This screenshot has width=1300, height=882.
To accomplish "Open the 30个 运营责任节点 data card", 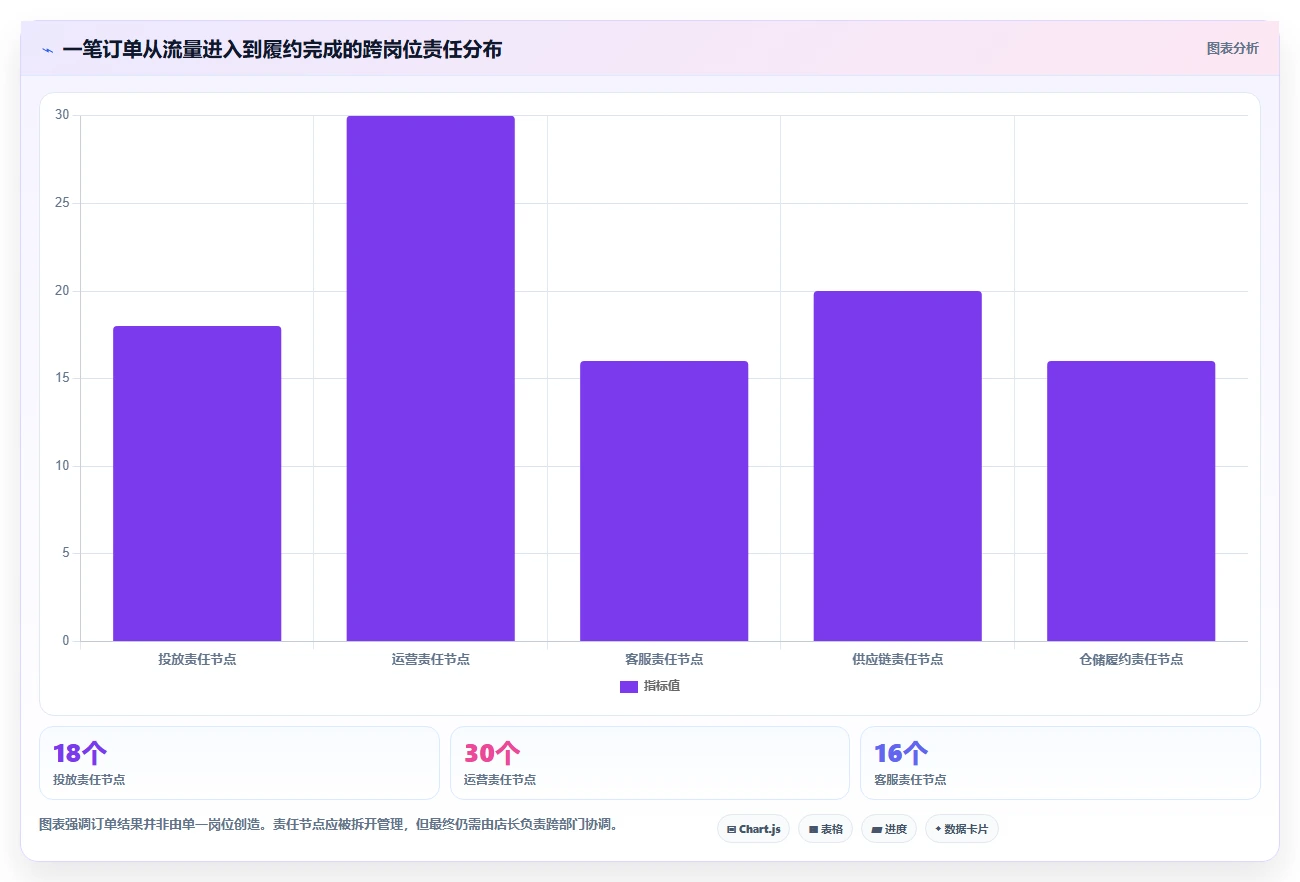I will (x=650, y=763).
